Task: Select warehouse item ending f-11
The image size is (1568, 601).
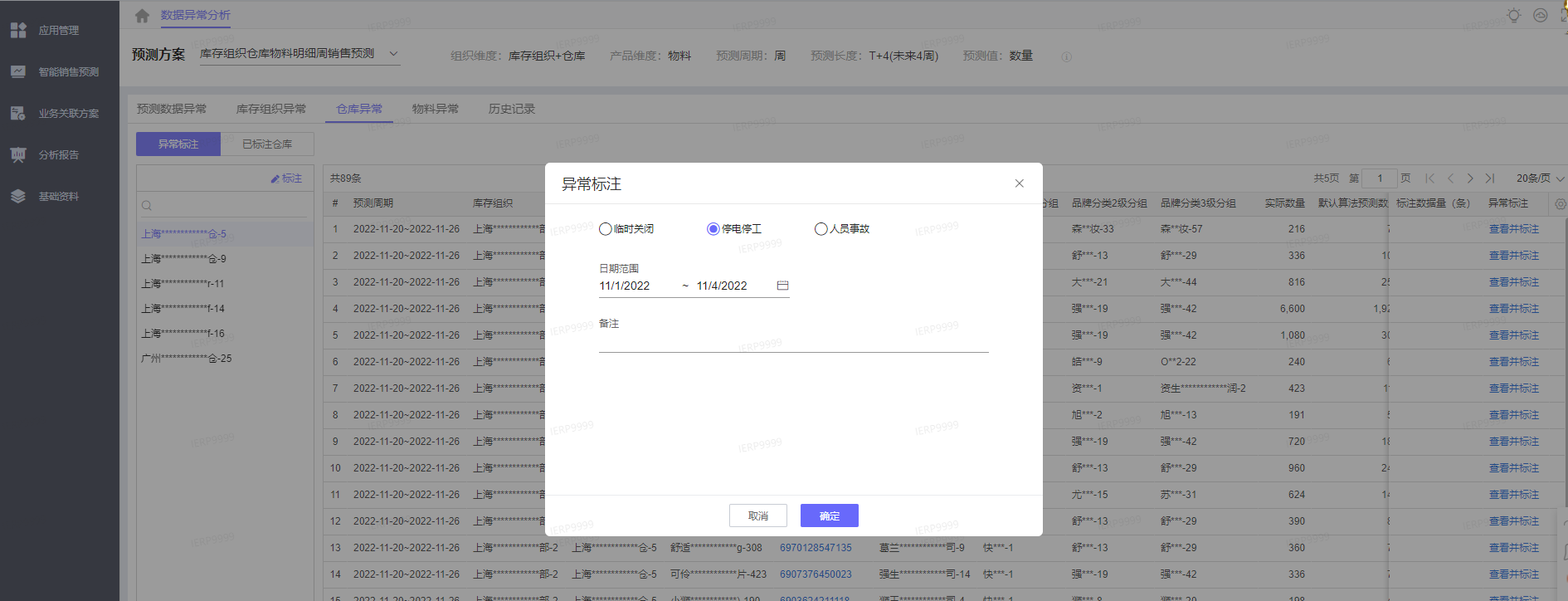Action: pos(225,284)
